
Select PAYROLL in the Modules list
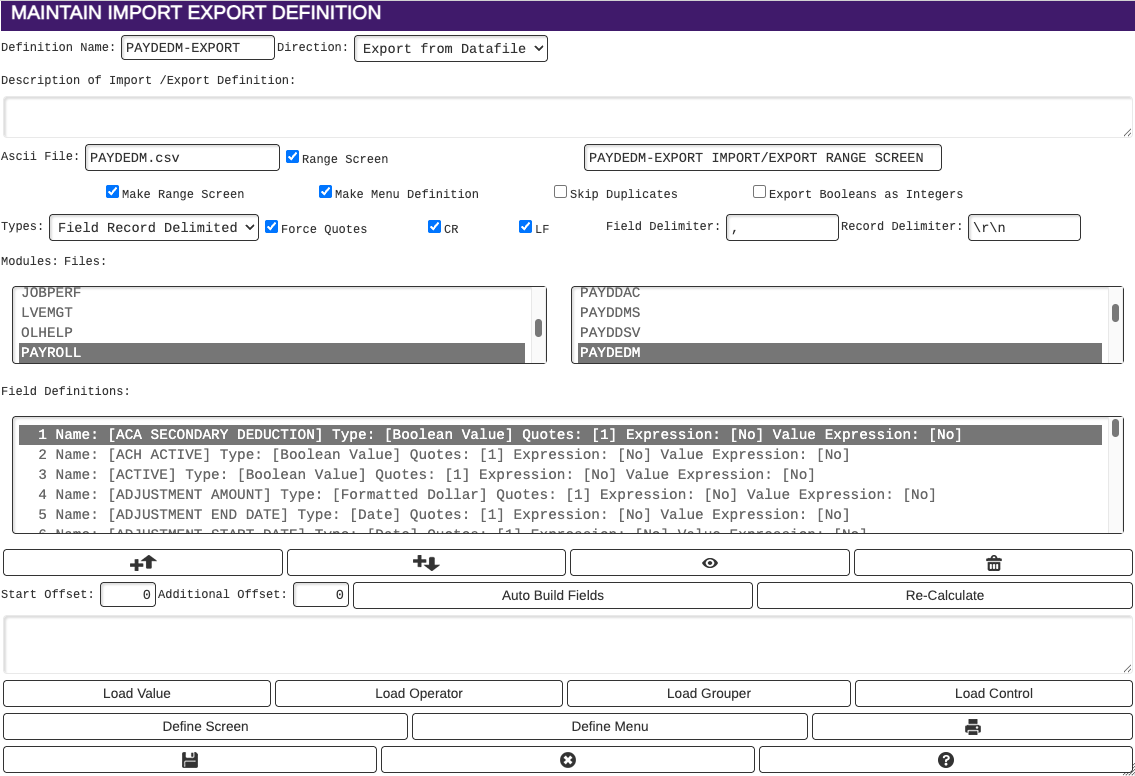(x=271, y=353)
